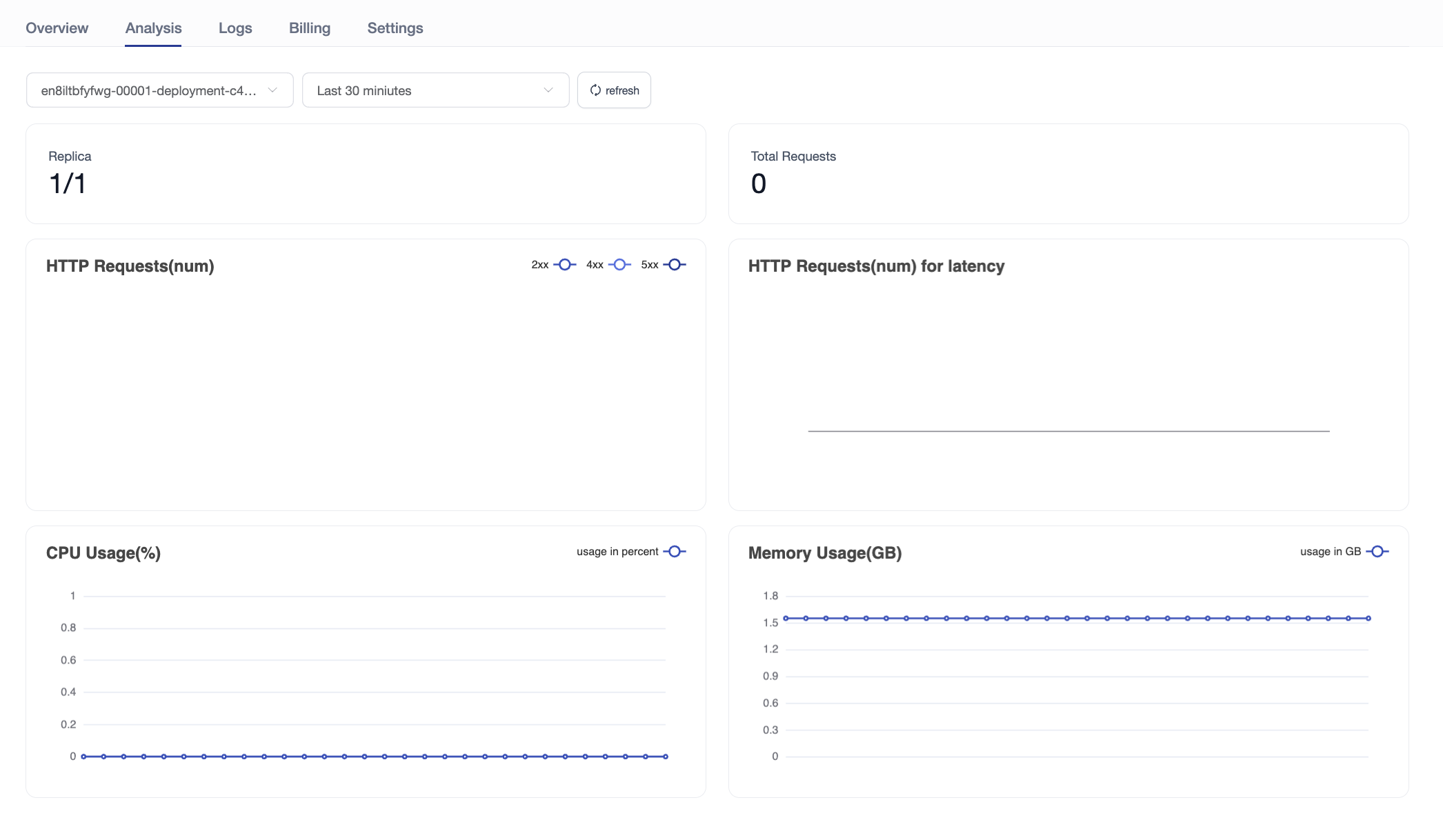Go to the Billing tab
Viewport: 1443px width, 840px height.
point(310,28)
